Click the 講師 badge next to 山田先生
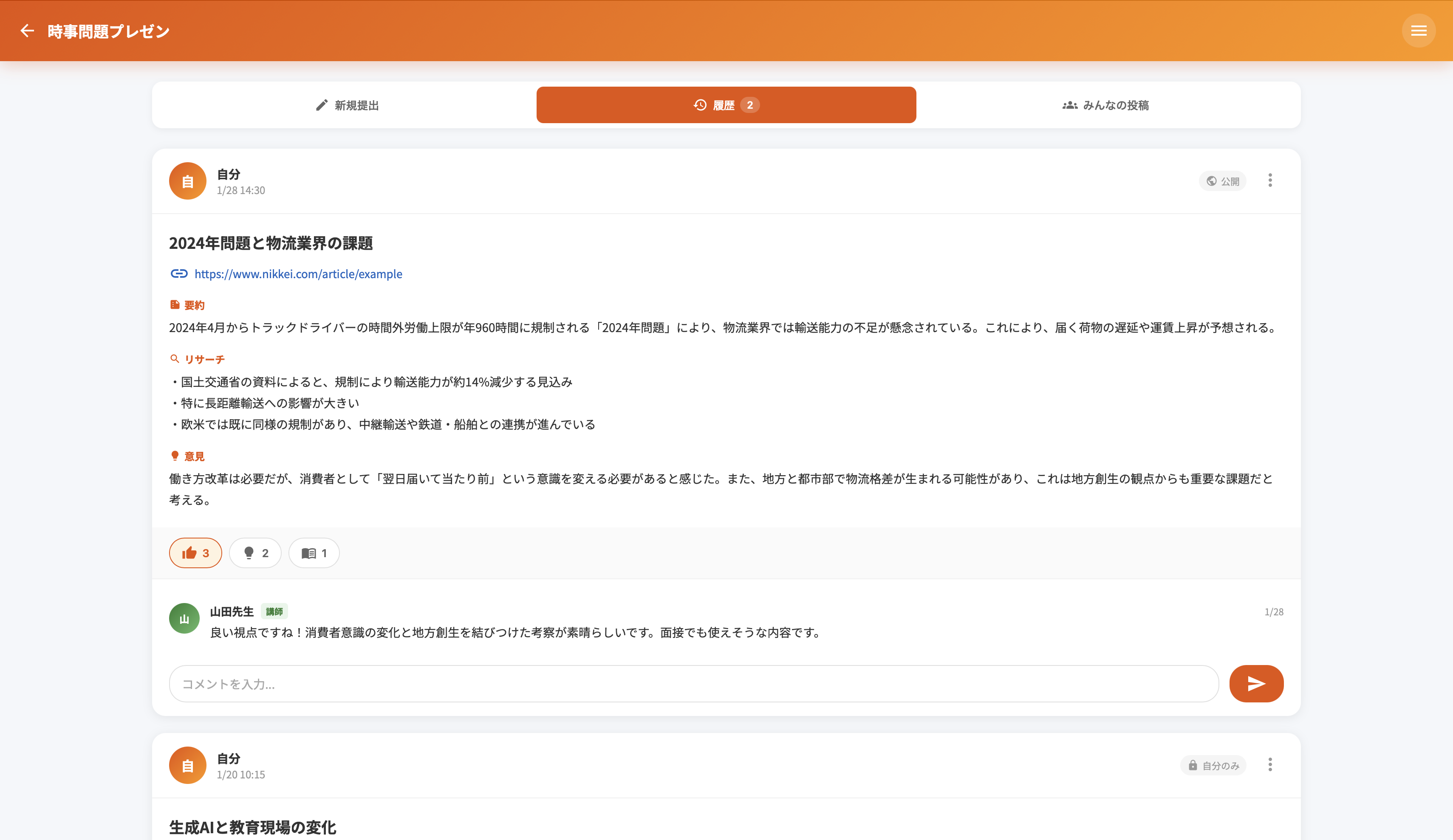 (274, 612)
